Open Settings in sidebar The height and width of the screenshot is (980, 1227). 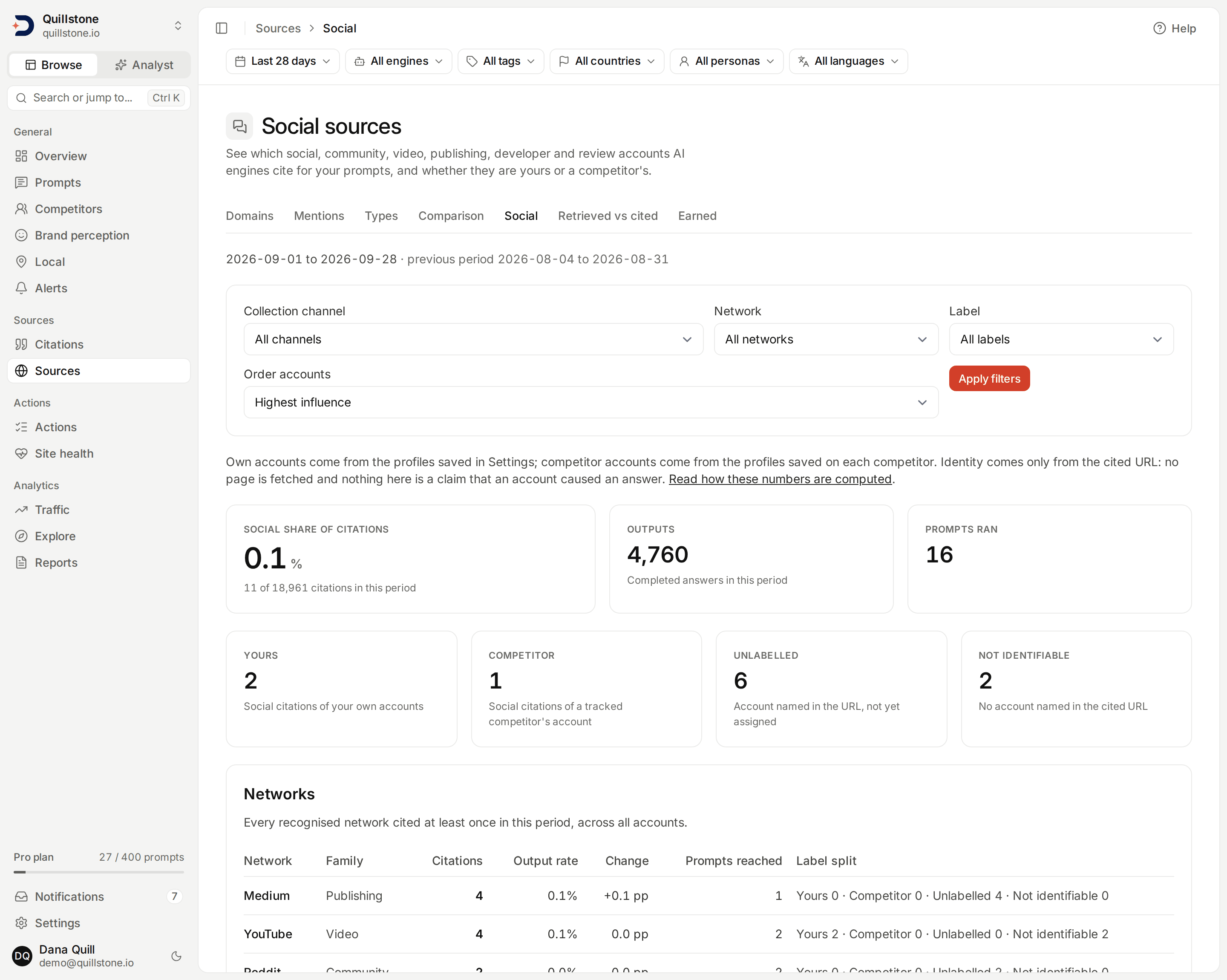(99, 923)
